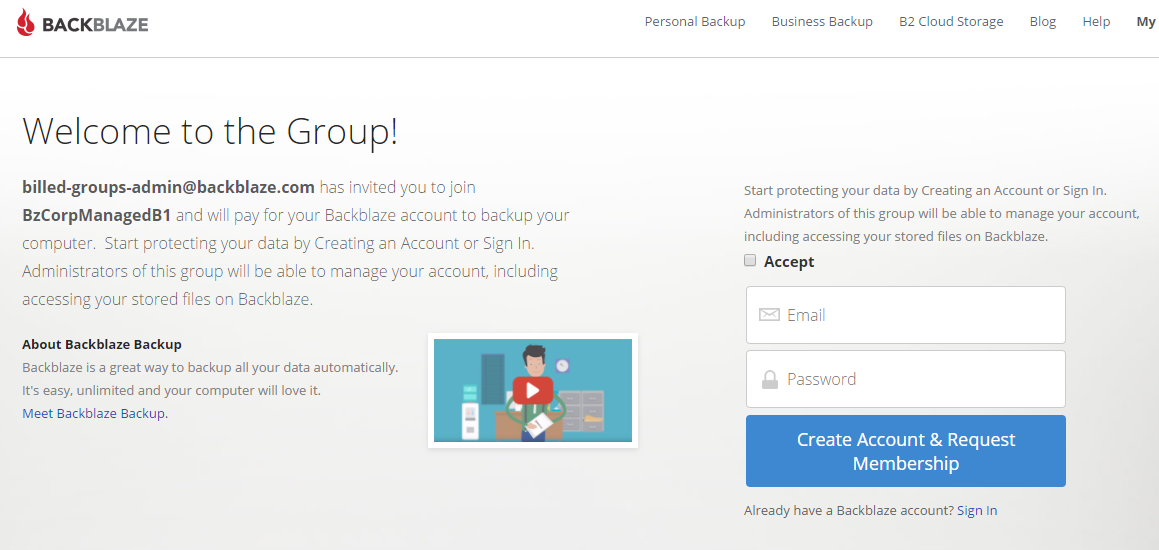Open the My account menu item
The width and height of the screenshot is (1159, 550).
(1146, 21)
